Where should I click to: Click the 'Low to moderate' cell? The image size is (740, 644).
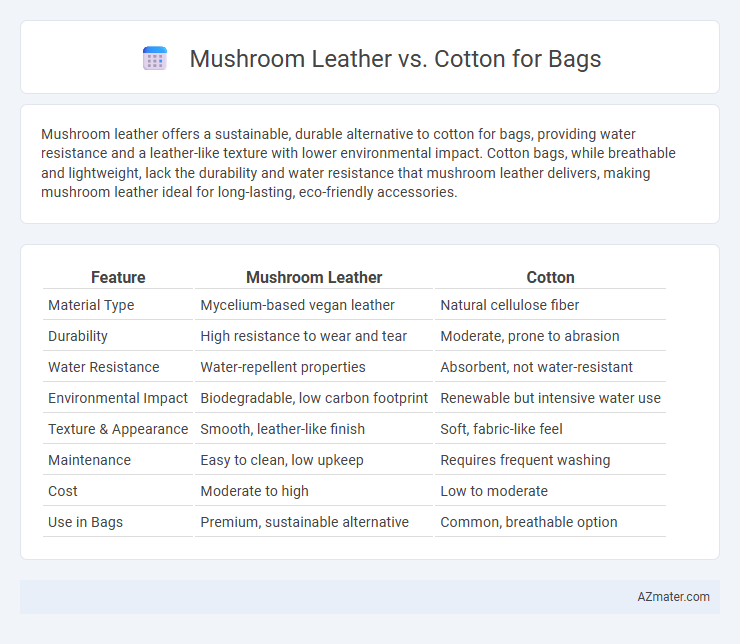point(494,491)
